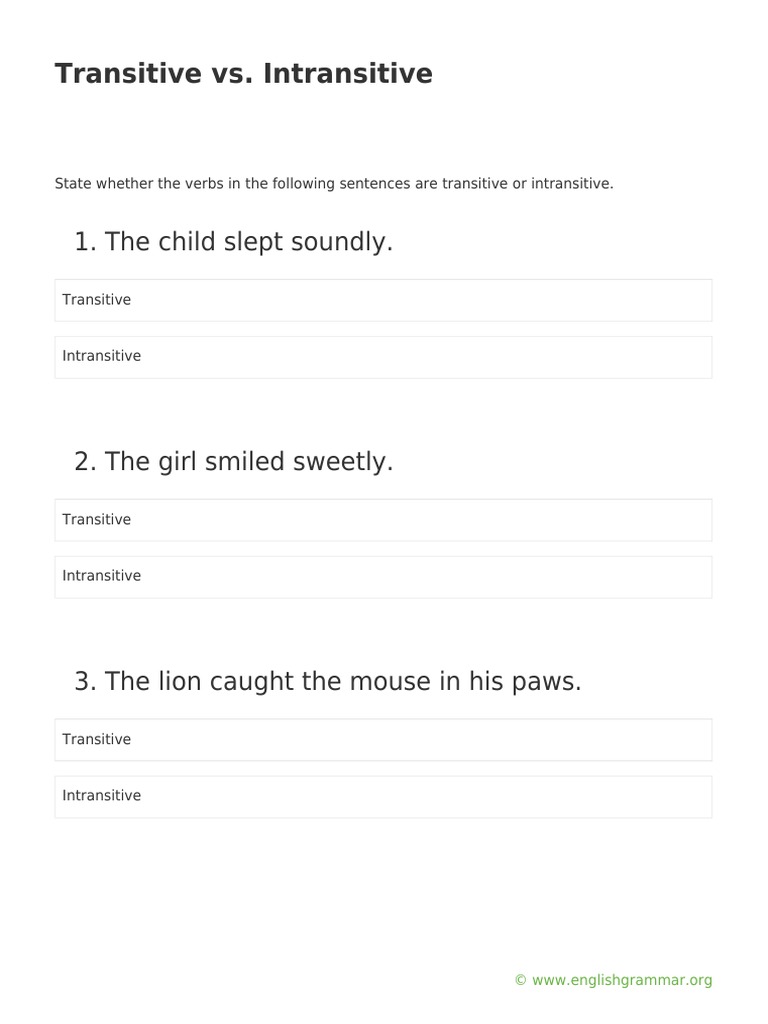This screenshot has width=768, height=1024.
Task: Select Intransitive for the child slept sentence
Action: (x=383, y=357)
